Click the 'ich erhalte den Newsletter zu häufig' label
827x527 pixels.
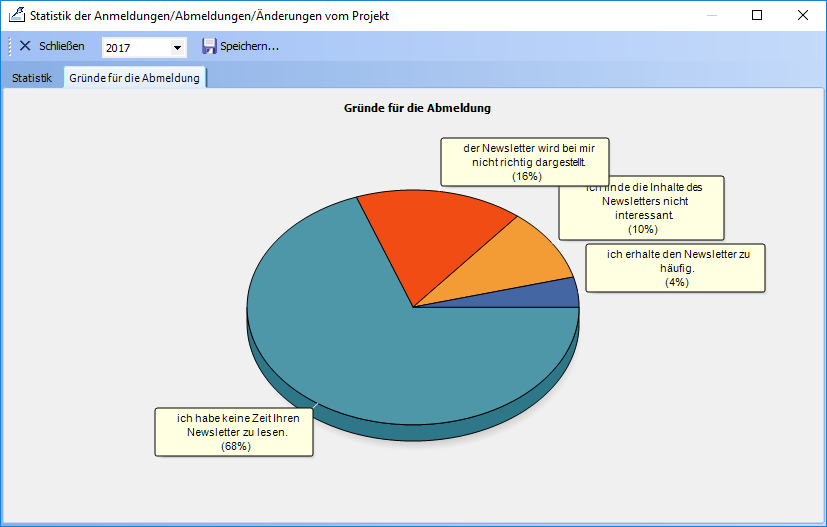[675, 268]
